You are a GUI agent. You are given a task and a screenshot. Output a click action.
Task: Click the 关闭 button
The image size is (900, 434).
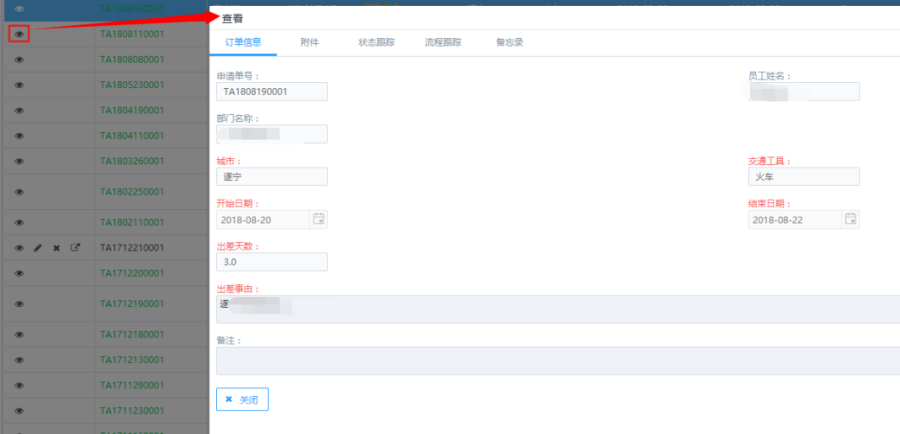[x=242, y=399]
